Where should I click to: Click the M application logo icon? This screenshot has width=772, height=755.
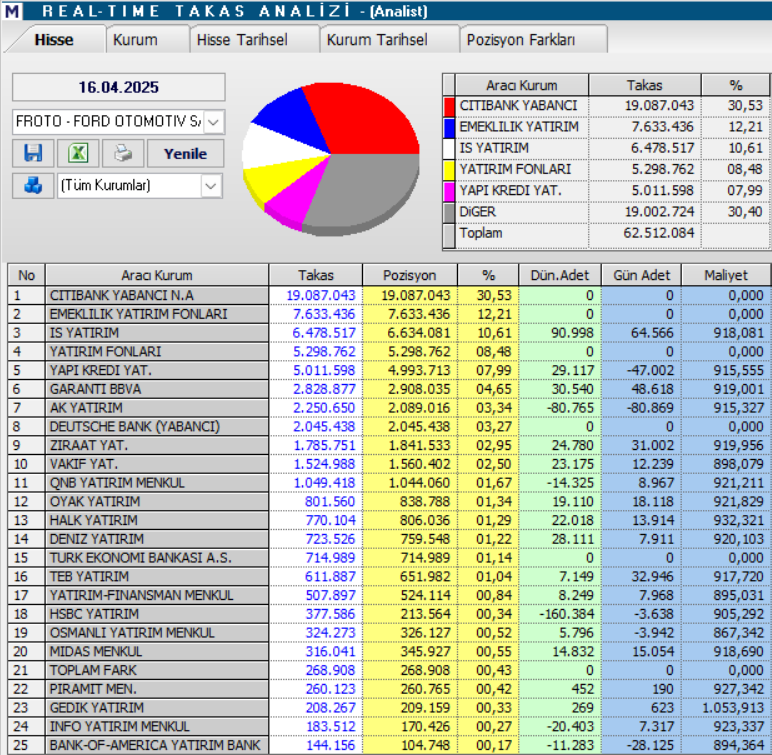coord(12,11)
